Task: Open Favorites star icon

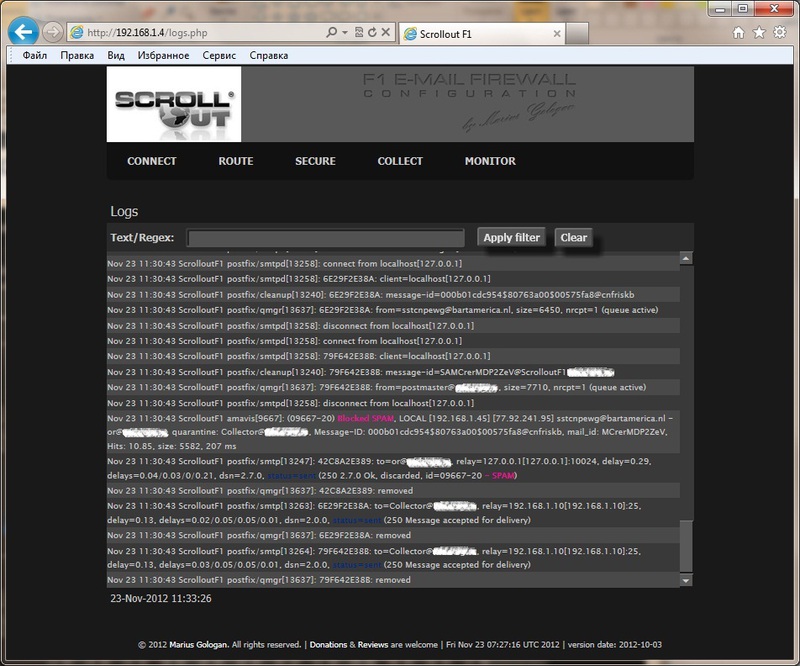Action: 759,33
